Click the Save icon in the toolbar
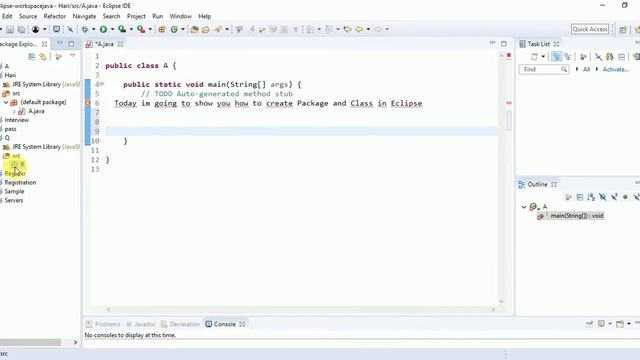640x360 pixels. tap(10, 29)
